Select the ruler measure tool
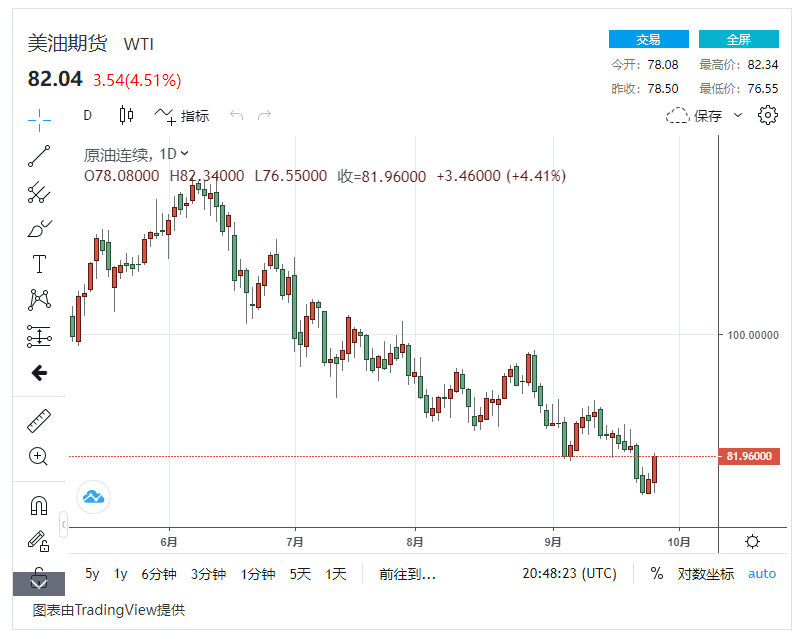Screen dimensions: 804x633 (x=39, y=420)
